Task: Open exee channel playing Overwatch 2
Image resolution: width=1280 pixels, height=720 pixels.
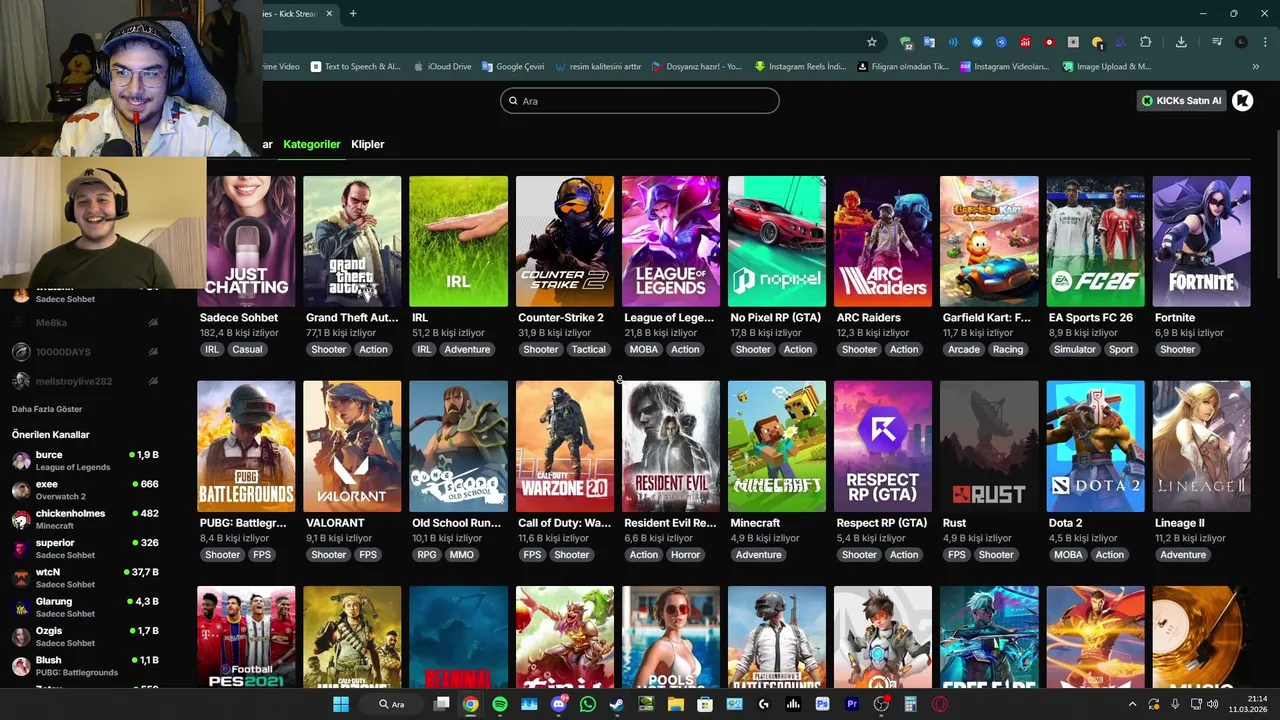Action: tap(85, 490)
